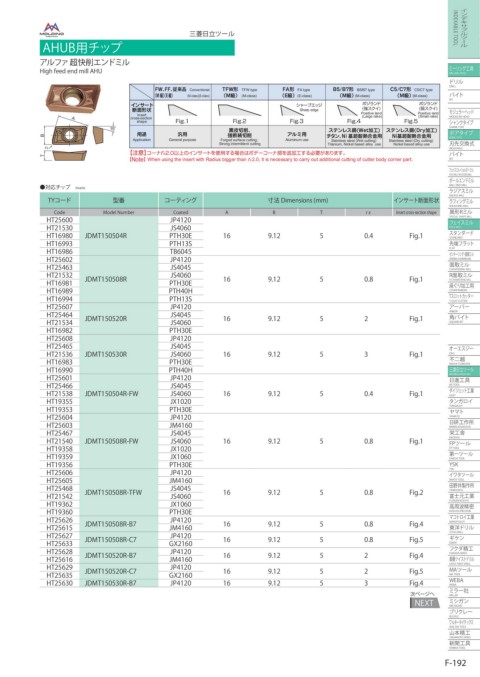Screen dimensions: 480x677
Task: Select model number JDMT150530R
Action: click(106, 354)
